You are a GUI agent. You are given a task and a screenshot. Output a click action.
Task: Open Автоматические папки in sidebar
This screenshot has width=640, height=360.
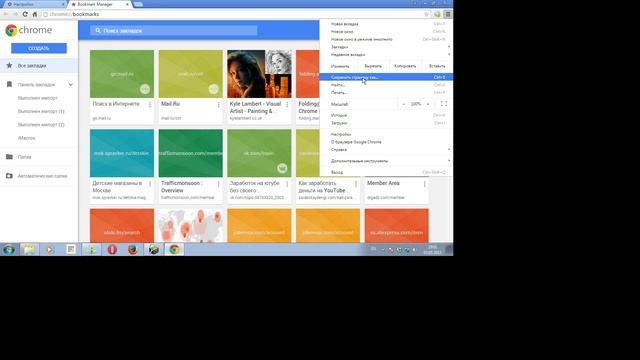point(39,176)
